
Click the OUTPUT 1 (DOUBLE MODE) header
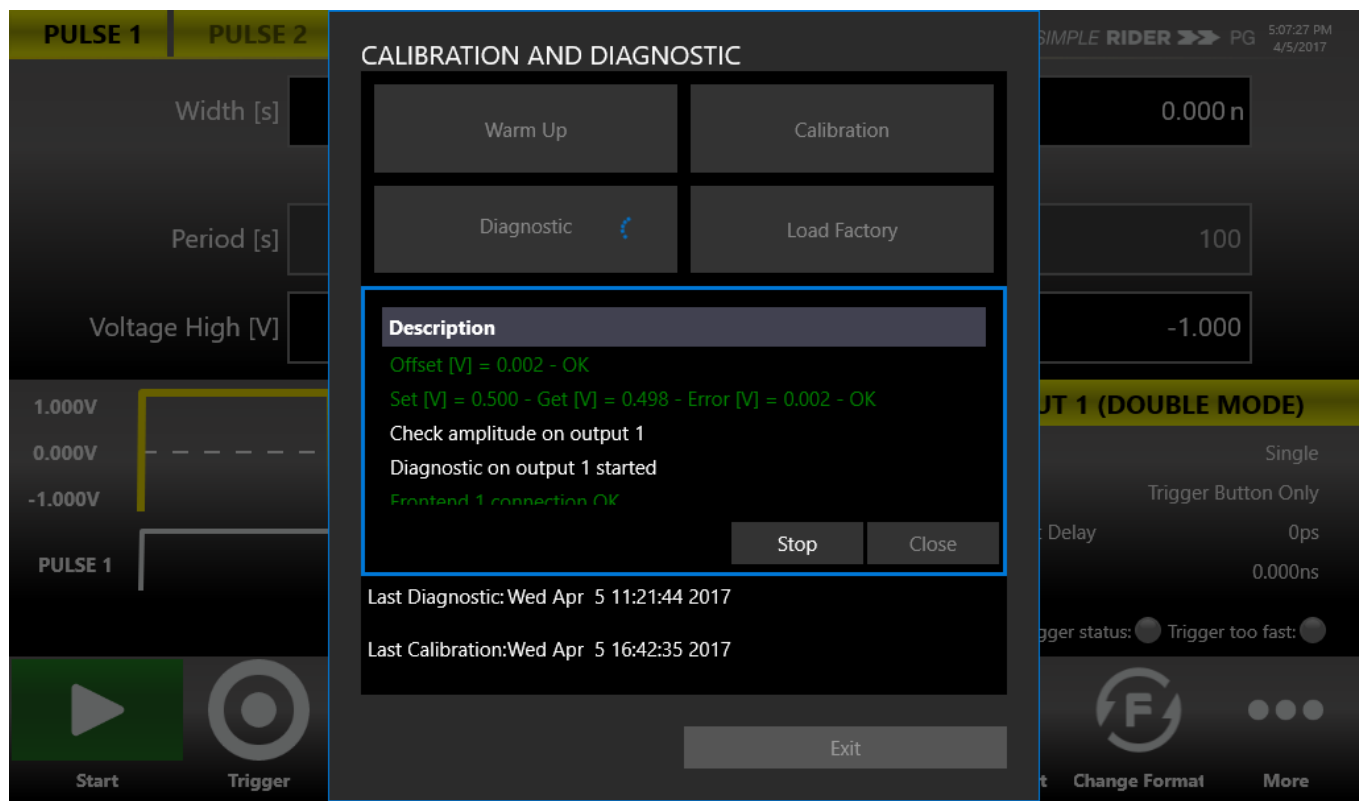pyautogui.click(x=1199, y=405)
